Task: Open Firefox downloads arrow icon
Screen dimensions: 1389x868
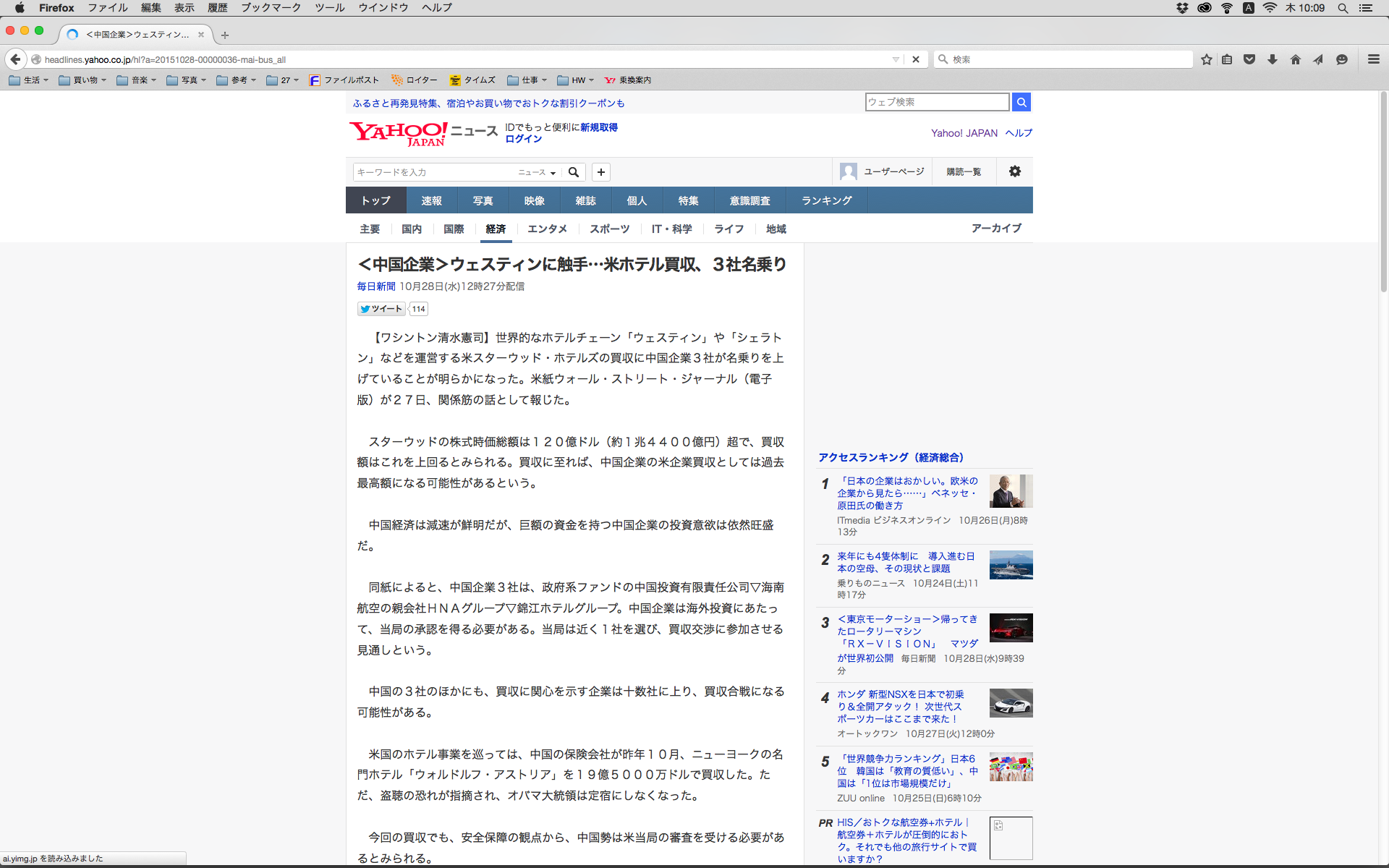Action: (x=1273, y=59)
